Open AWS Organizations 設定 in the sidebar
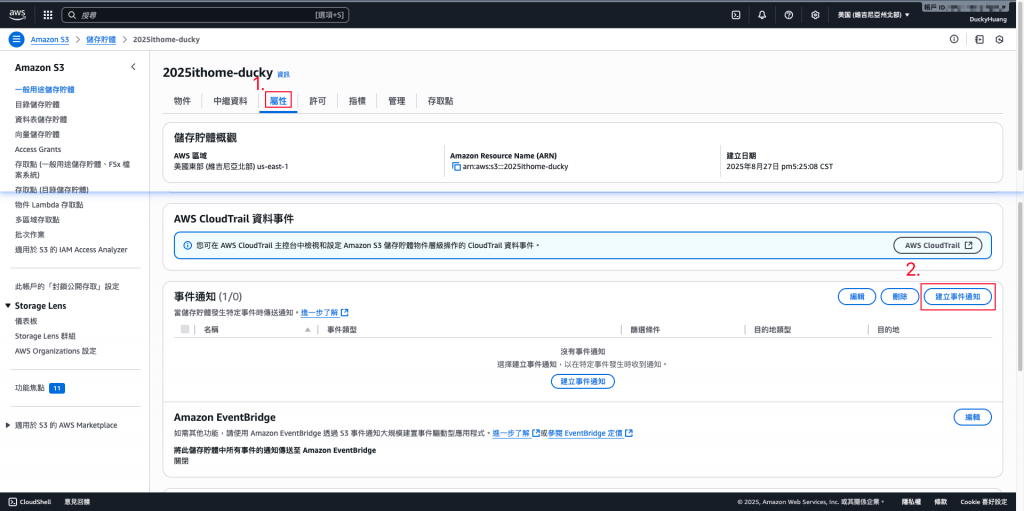This screenshot has height=511, width=1024. 56,351
